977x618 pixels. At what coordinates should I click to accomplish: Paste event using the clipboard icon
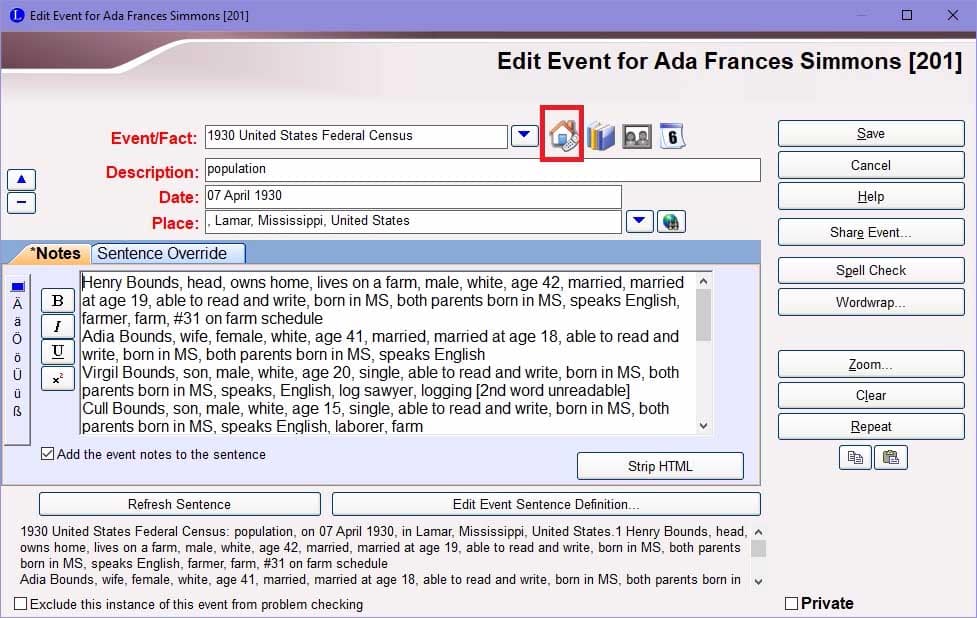[x=890, y=457]
